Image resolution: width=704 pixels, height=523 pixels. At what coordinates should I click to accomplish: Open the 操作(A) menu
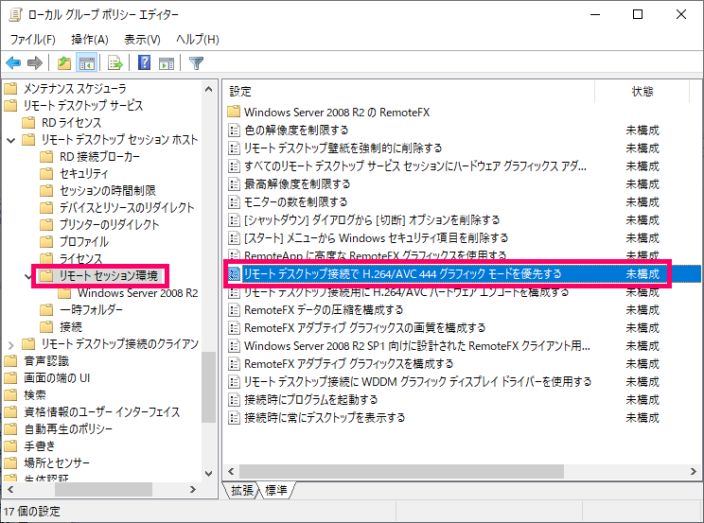coord(89,39)
